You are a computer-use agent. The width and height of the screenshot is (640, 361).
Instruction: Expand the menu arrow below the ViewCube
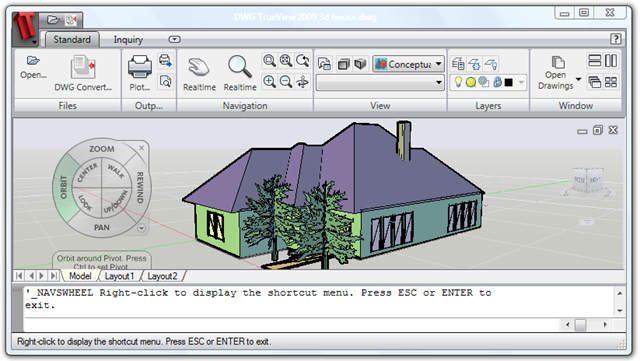click(x=587, y=222)
